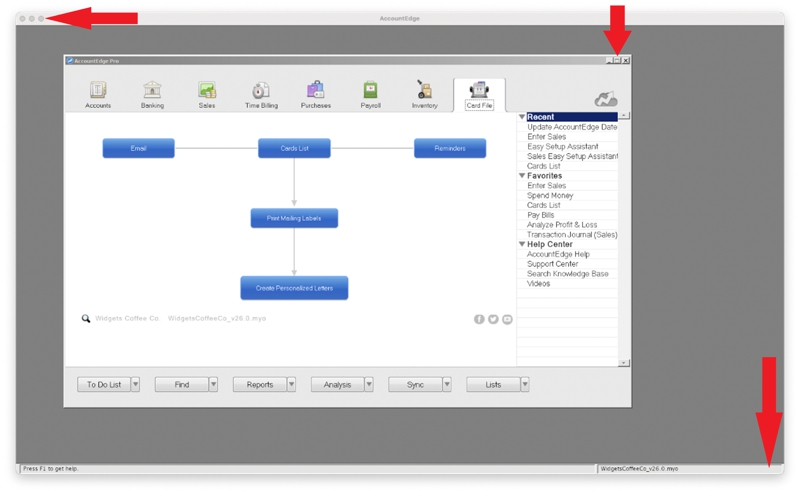Open Enter Sales under Favorites
This screenshot has width=800, height=494.
point(546,186)
